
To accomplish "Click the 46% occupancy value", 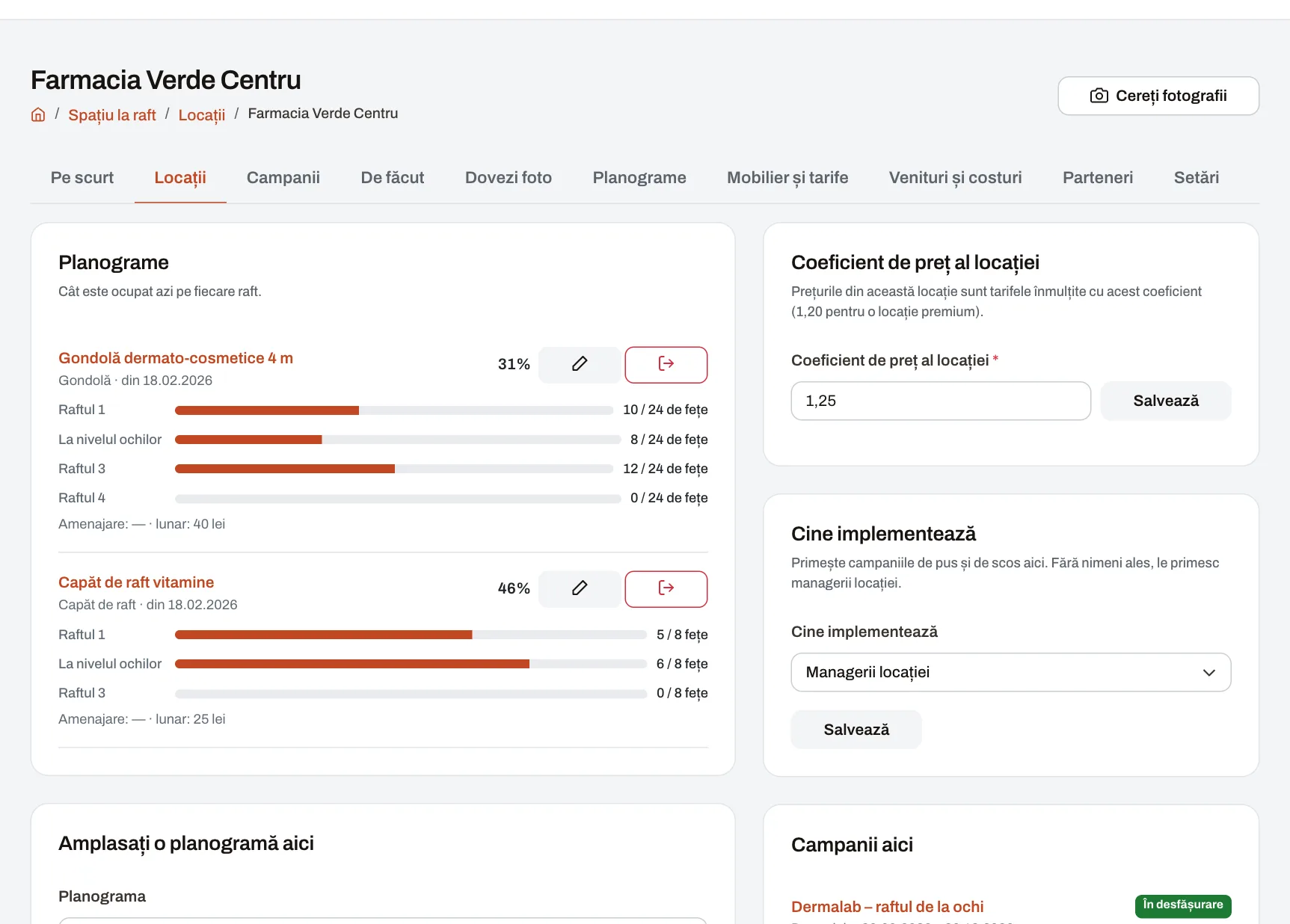I will pyautogui.click(x=514, y=588).
